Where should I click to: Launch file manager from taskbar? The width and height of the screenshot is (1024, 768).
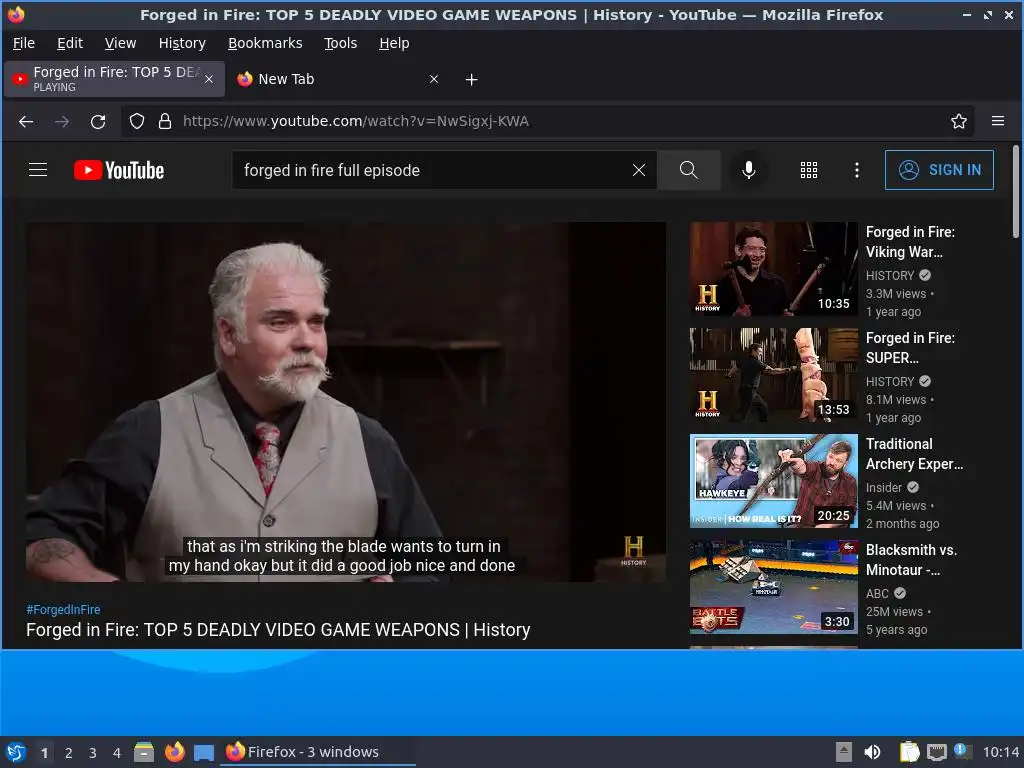point(144,752)
